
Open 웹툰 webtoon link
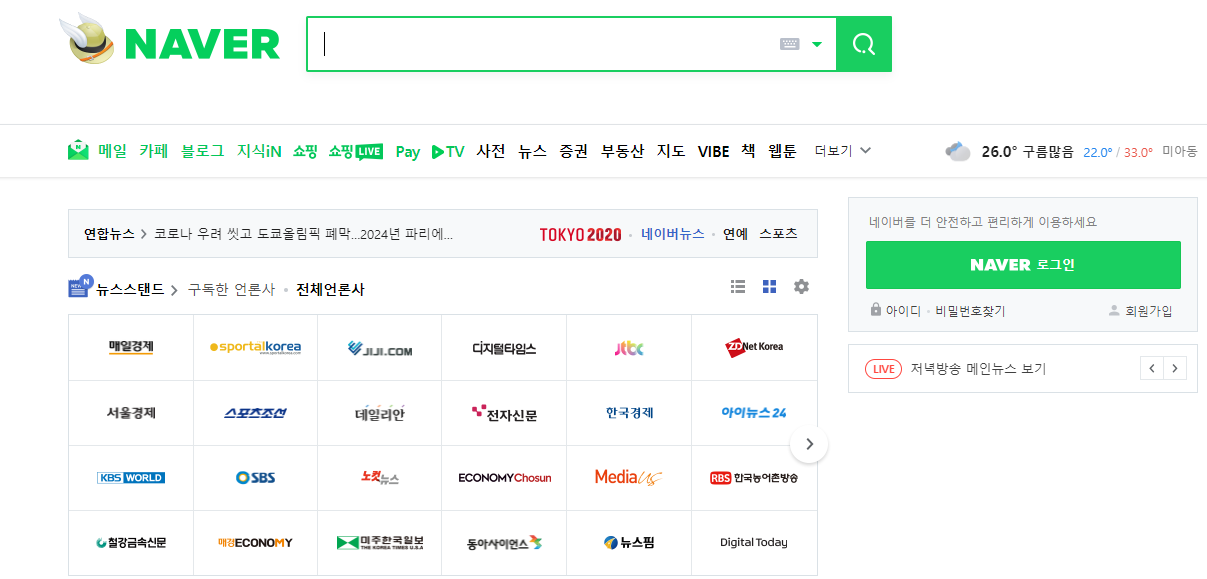click(783, 151)
